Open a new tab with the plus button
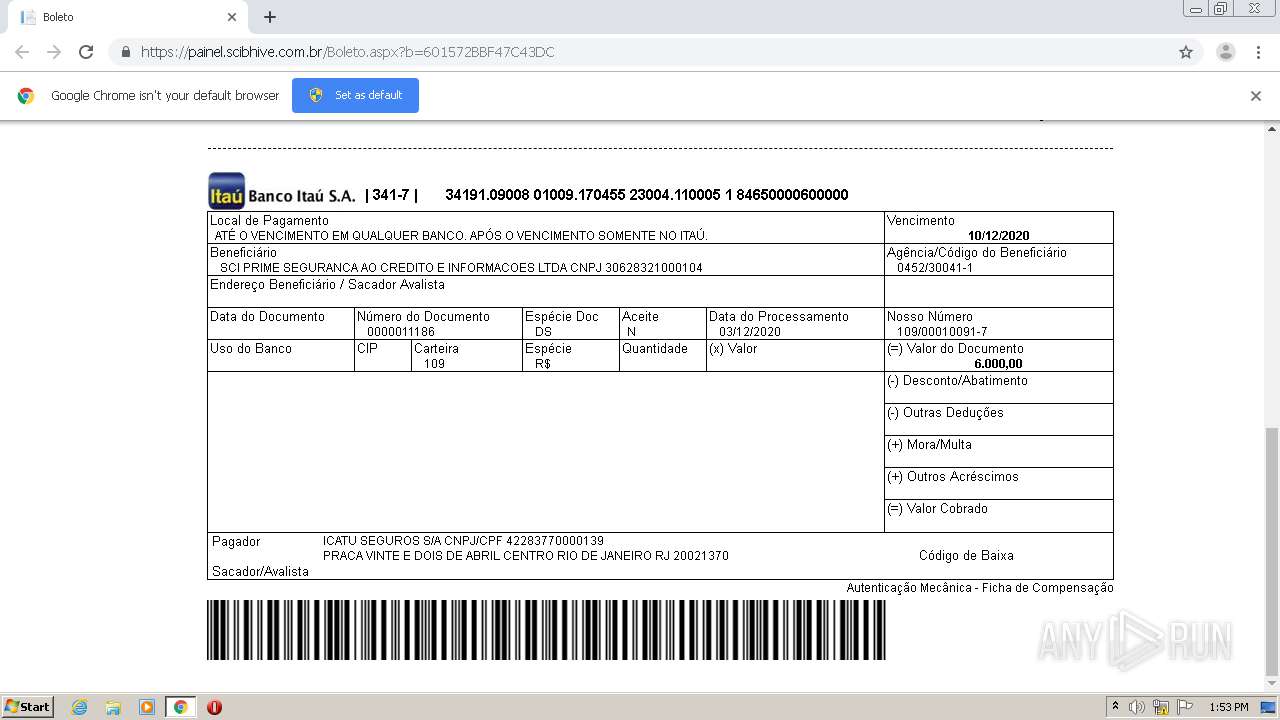 [x=270, y=17]
